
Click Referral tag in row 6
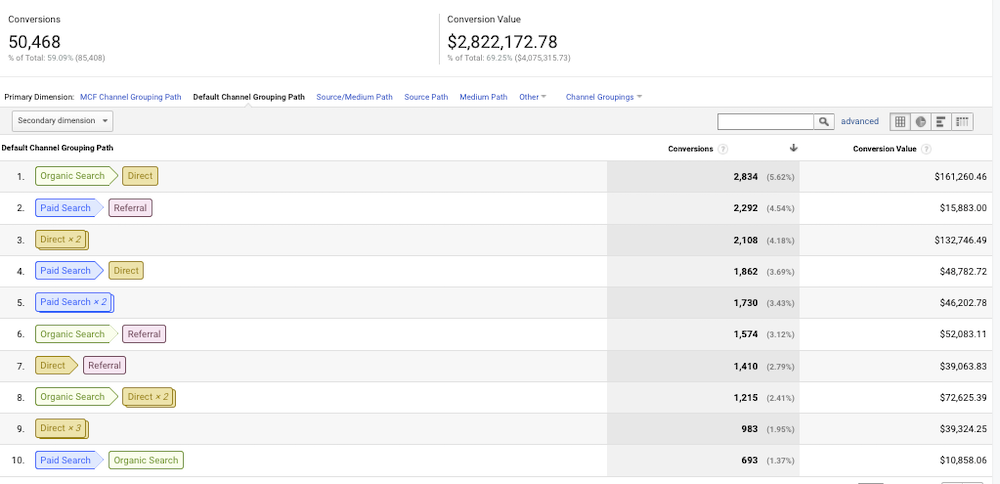pyautogui.click(x=144, y=334)
